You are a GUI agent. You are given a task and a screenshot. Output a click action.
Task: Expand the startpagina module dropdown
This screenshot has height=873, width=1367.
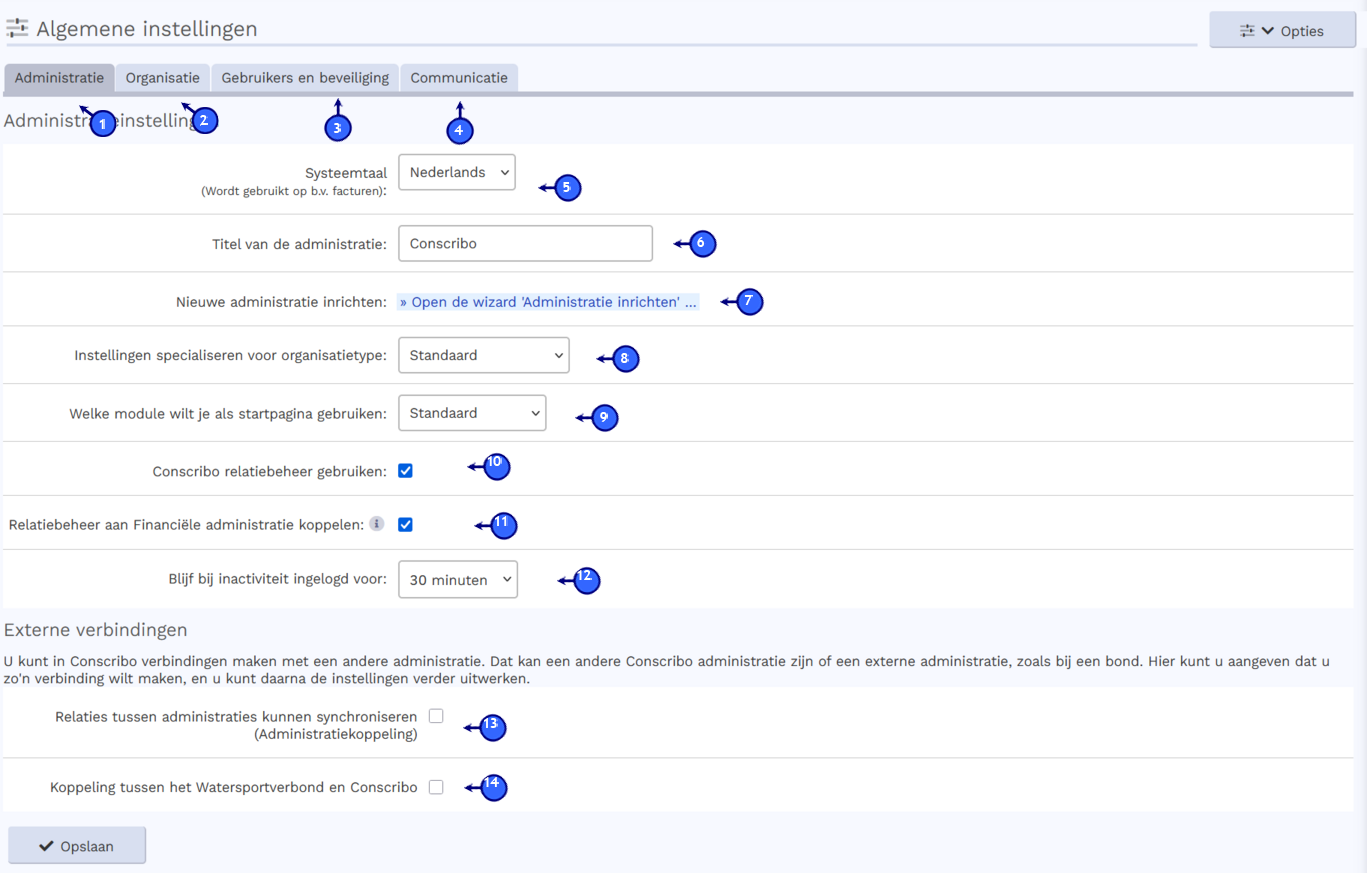tap(472, 413)
